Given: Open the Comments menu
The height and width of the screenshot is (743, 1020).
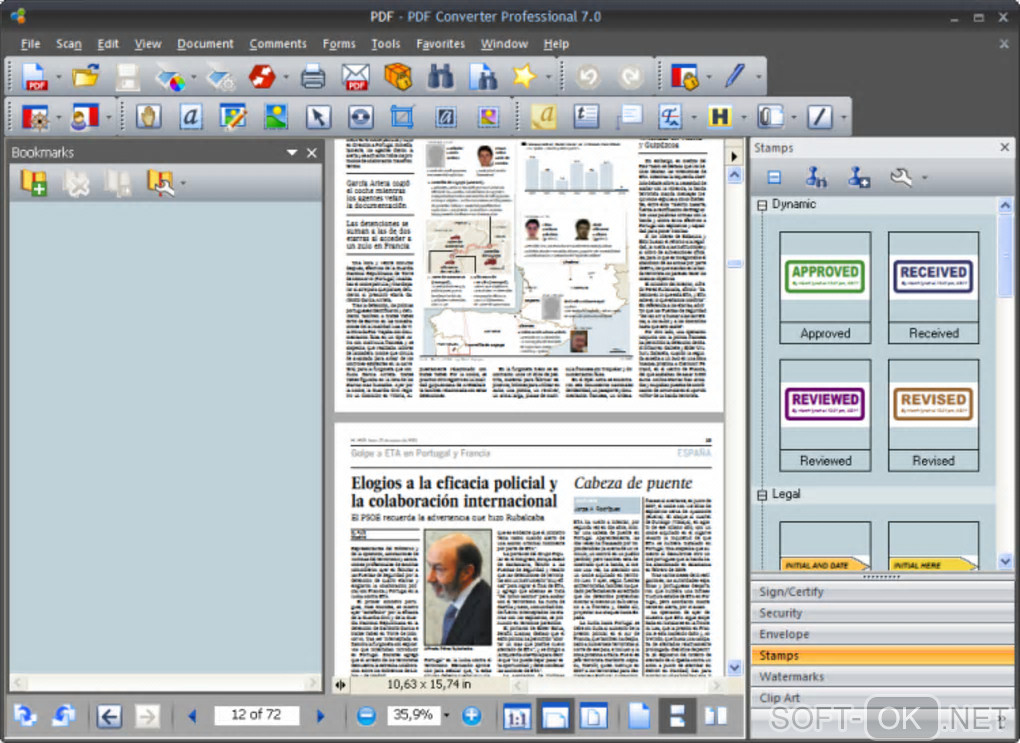Looking at the screenshot, I should coord(278,44).
